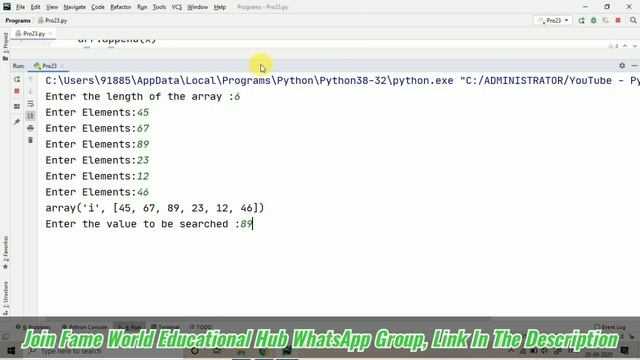Toggle scroll to end of console
Screen dimensions: 640x360
point(31,116)
